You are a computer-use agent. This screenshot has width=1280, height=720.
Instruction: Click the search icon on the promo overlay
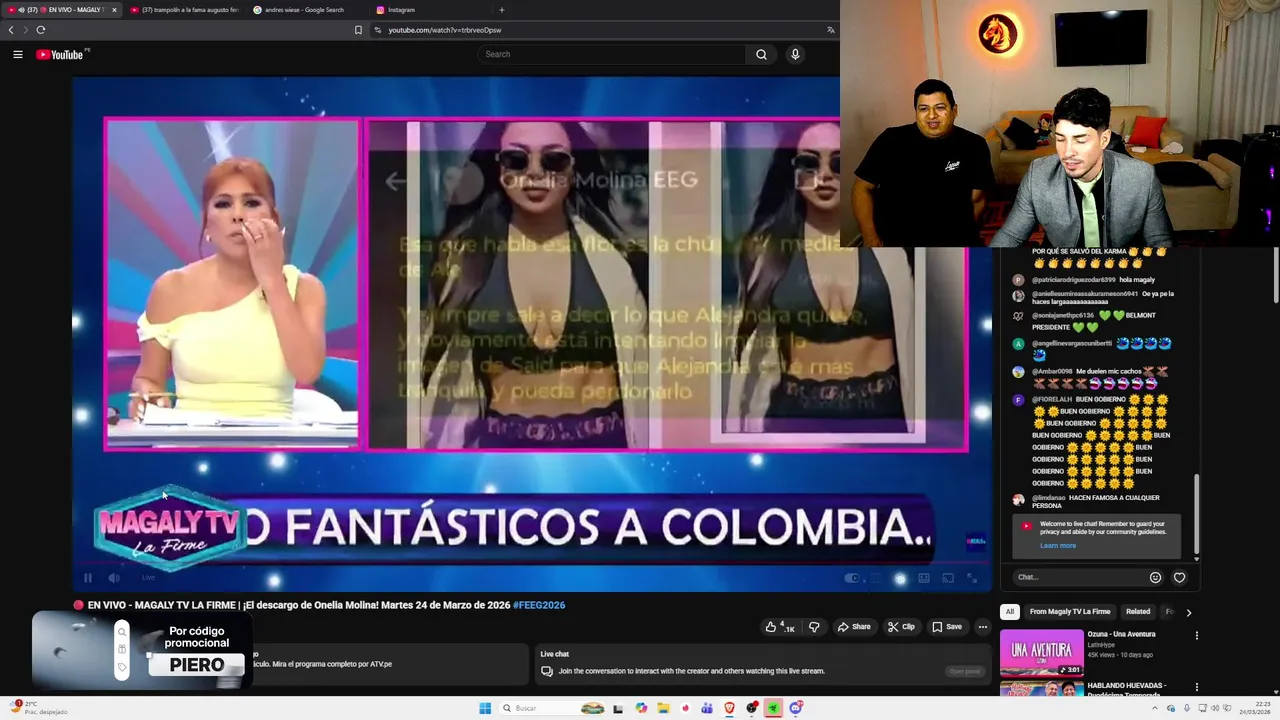pyautogui.click(x=122, y=631)
